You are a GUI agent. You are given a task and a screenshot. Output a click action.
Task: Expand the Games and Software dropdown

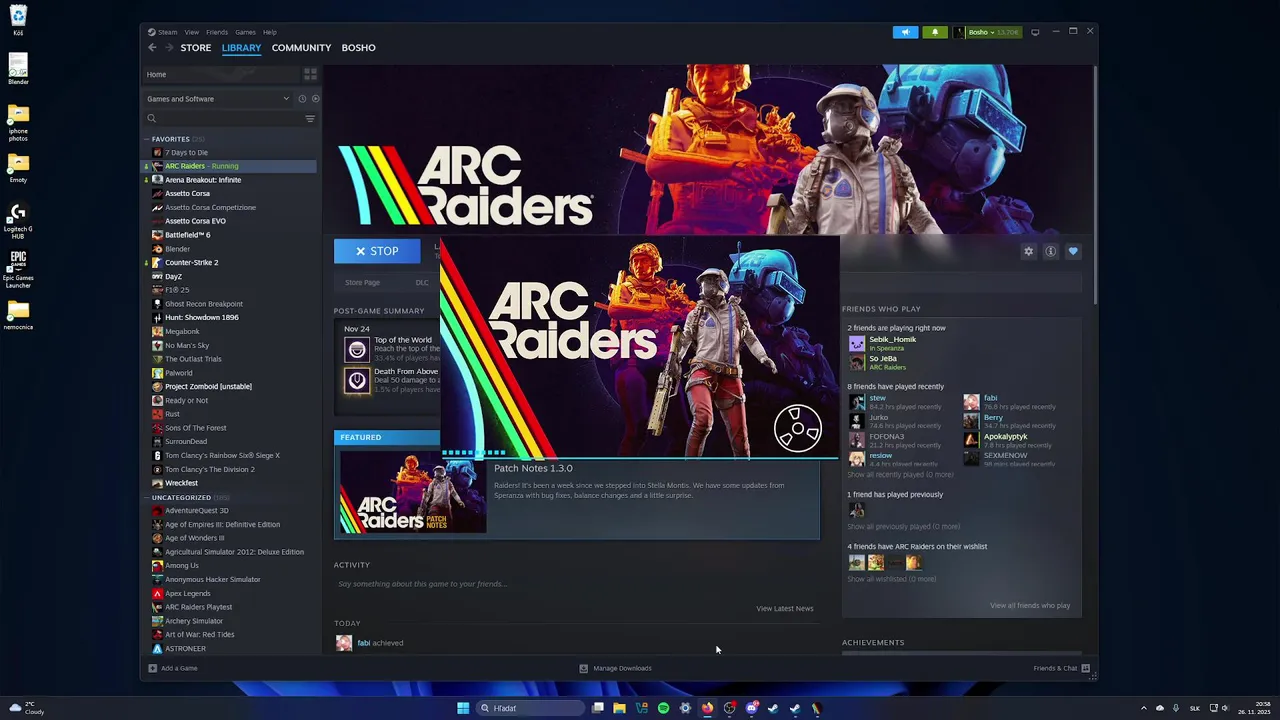click(x=219, y=99)
